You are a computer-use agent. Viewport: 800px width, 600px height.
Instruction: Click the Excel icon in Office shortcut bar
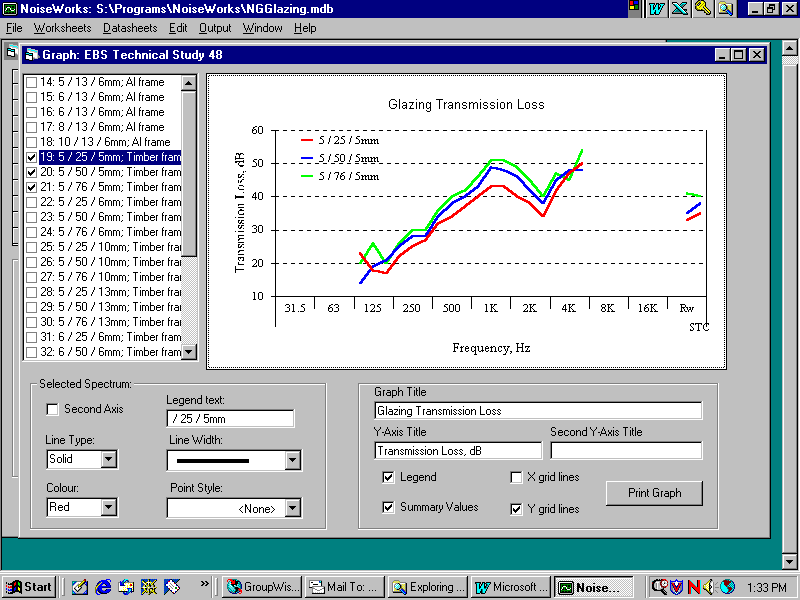point(680,9)
